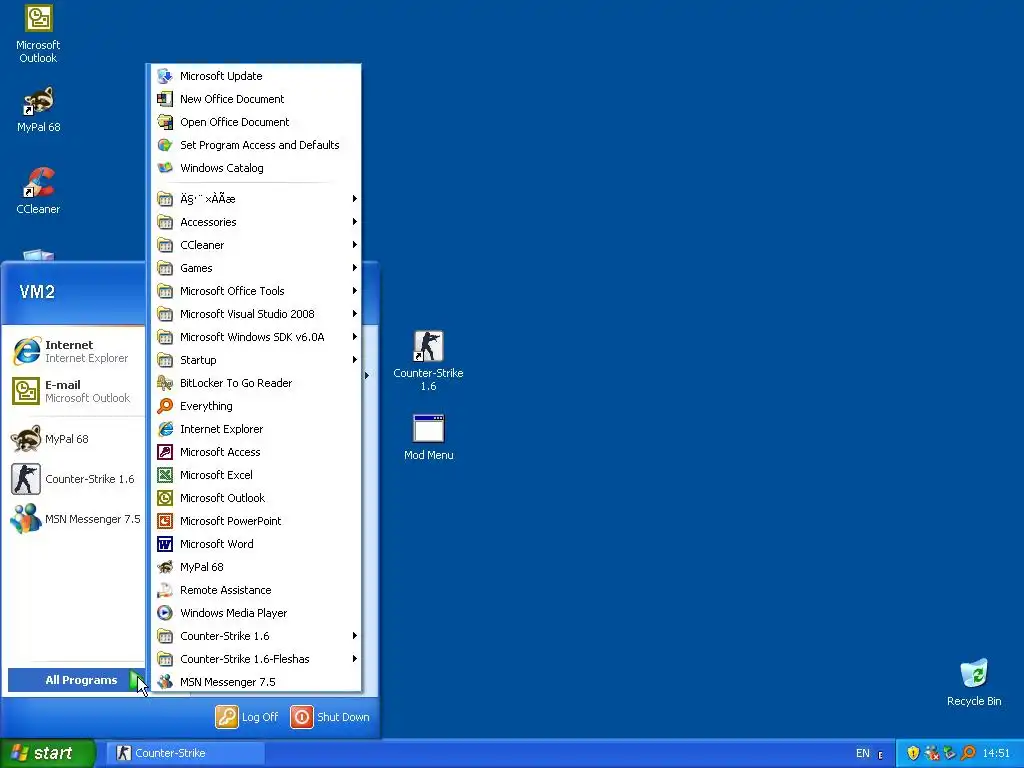The image size is (1024, 768).
Task: Expand Microsoft Windows SDK v6.0A submenu arrow
Action: 355,337
